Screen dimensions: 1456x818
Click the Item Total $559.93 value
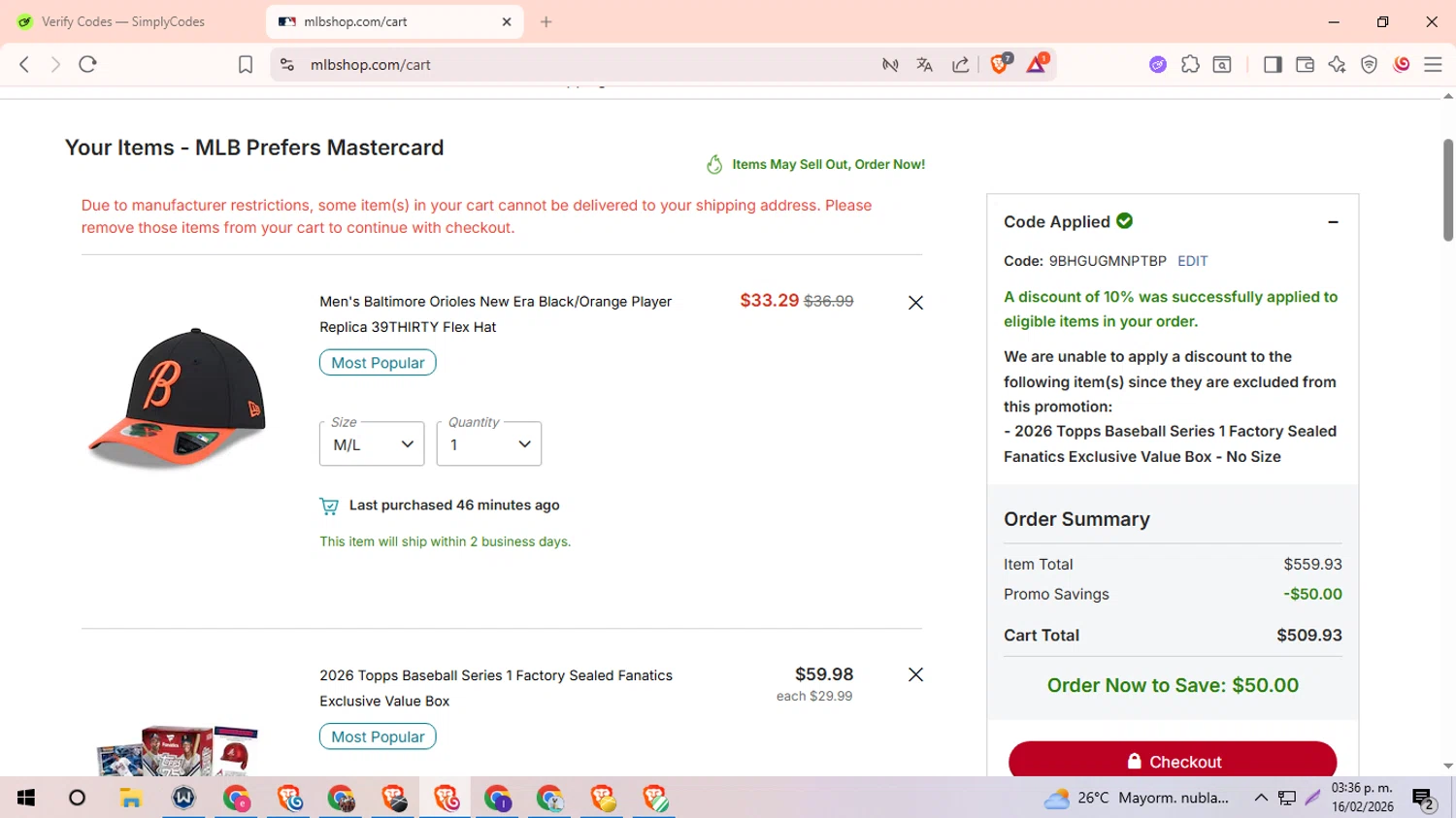coord(1312,564)
